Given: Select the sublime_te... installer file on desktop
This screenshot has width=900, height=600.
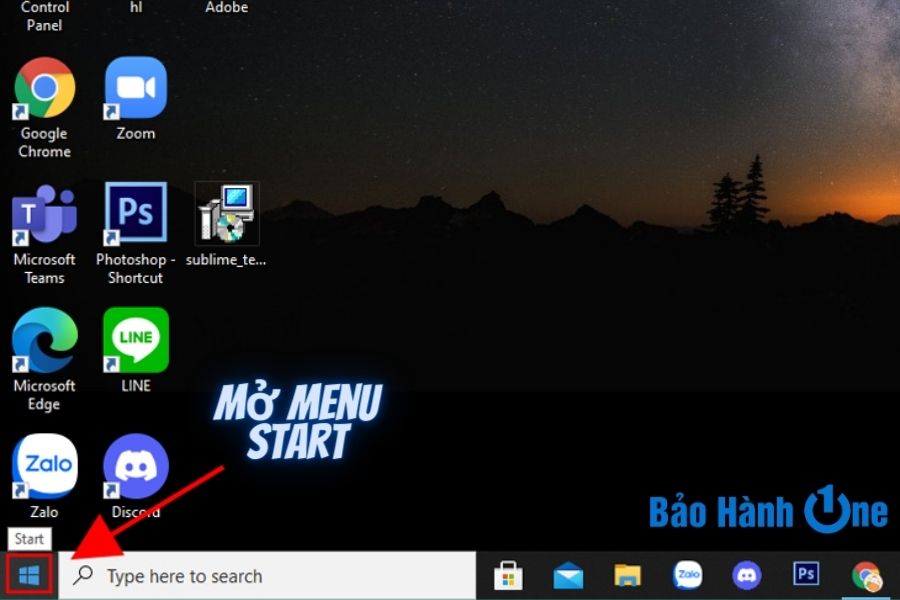Looking at the screenshot, I should click(227, 214).
